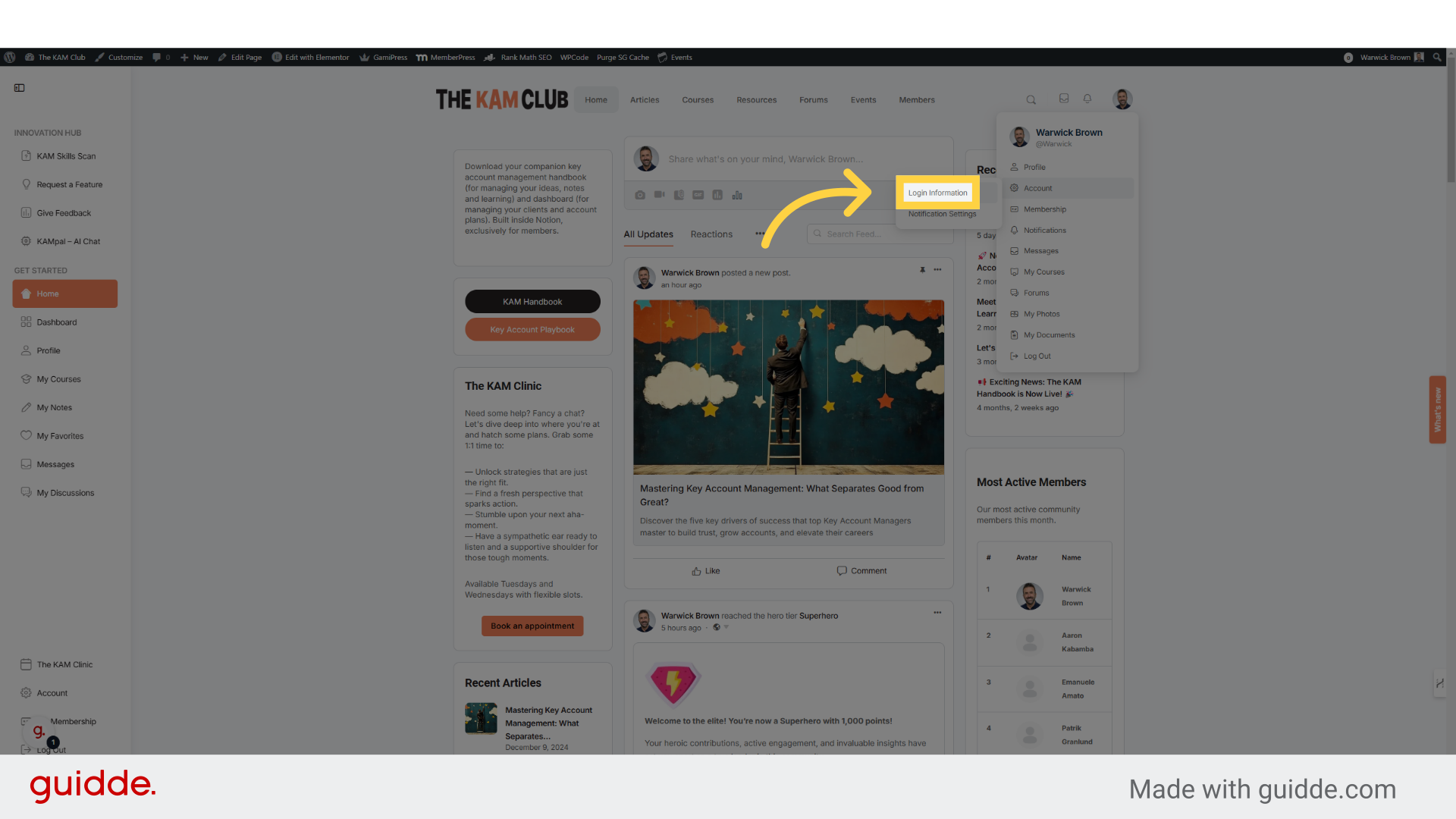Comment on the Mastering Key Account Management post
This screenshot has width=1456, height=819.
861,571
